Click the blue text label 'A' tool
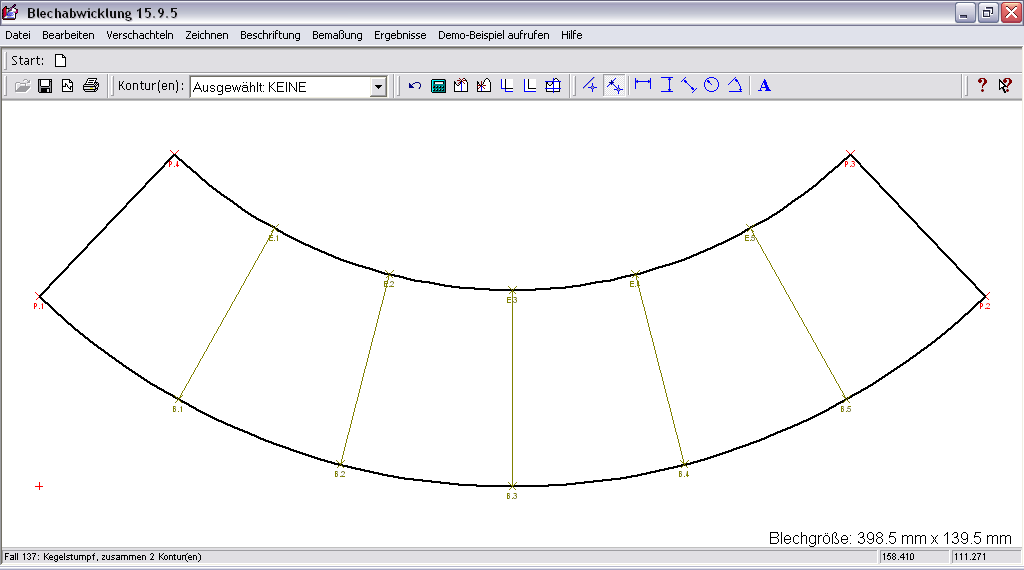 click(765, 86)
